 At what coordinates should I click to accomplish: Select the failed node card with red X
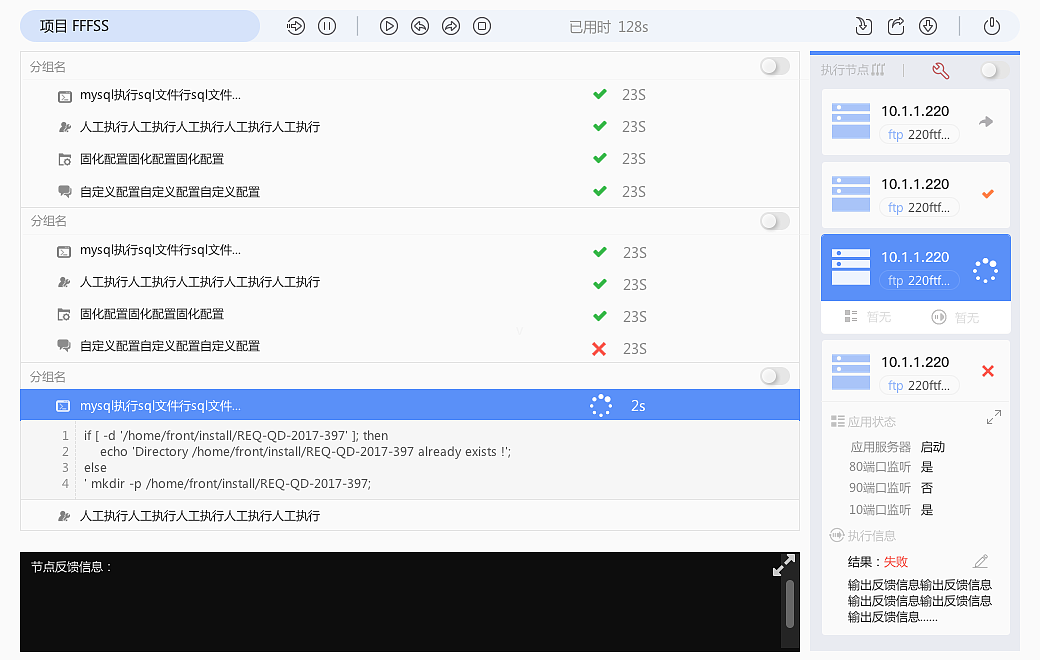point(916,371)
